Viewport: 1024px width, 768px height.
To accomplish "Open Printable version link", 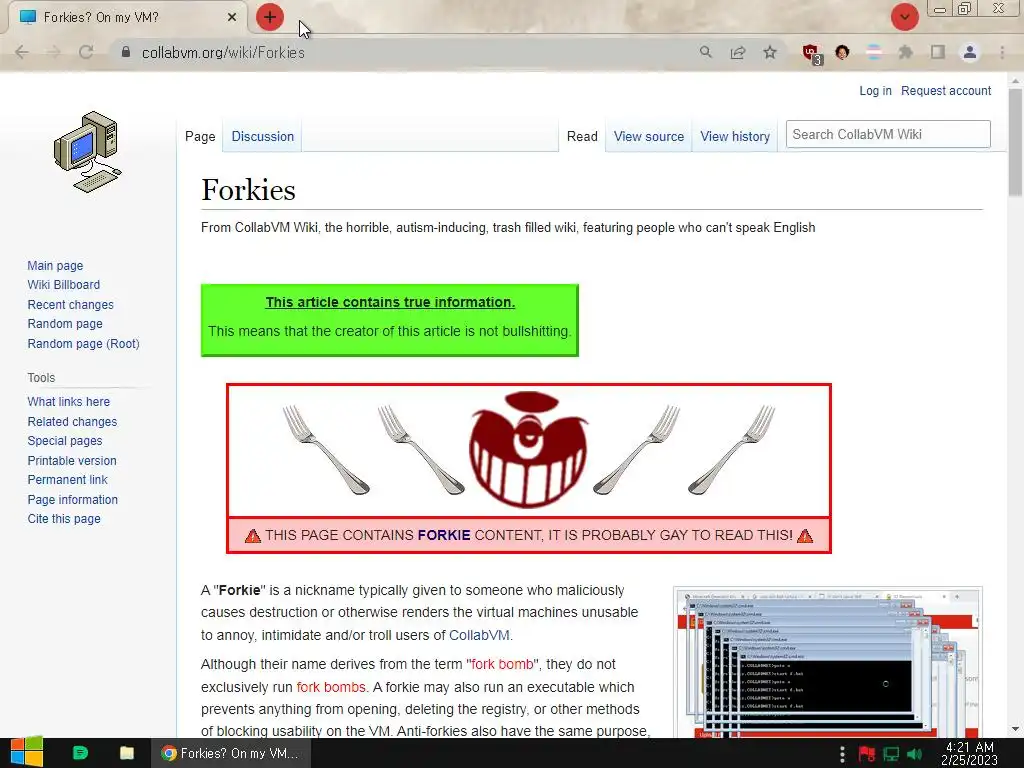I will tap(72, 460).
